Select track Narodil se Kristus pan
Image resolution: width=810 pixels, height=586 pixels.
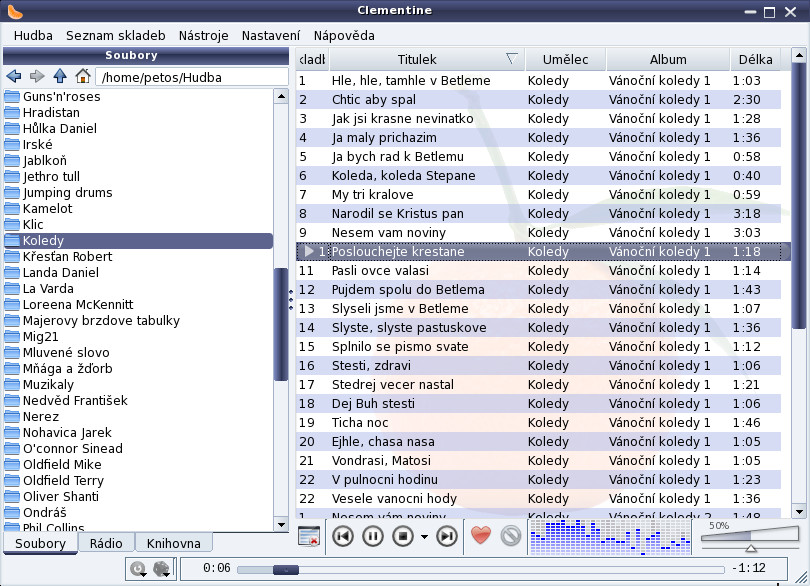click(x=538, y=213)
